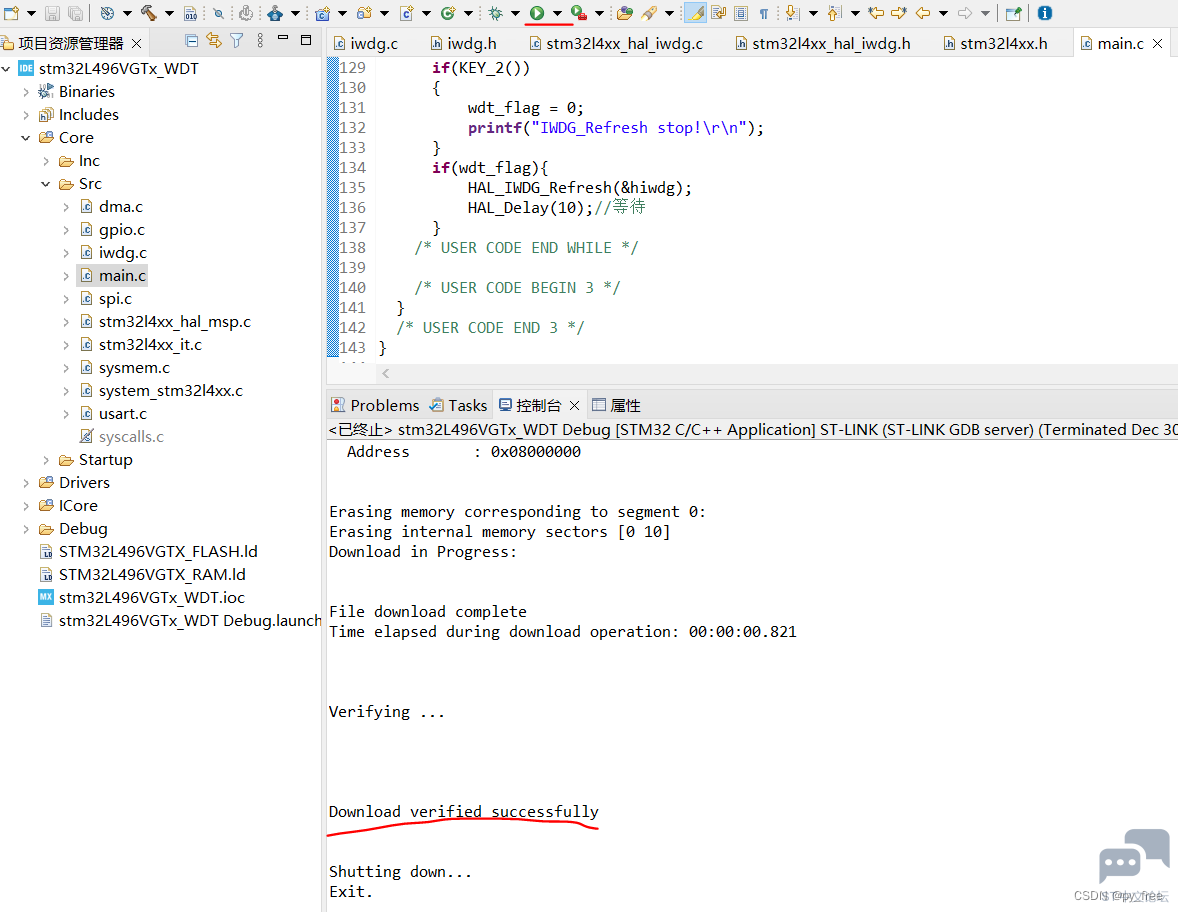Close the 控制台 console tab
Viewport: 1178px width, 912px height.
pyautogui.click(x=575, y=406)
